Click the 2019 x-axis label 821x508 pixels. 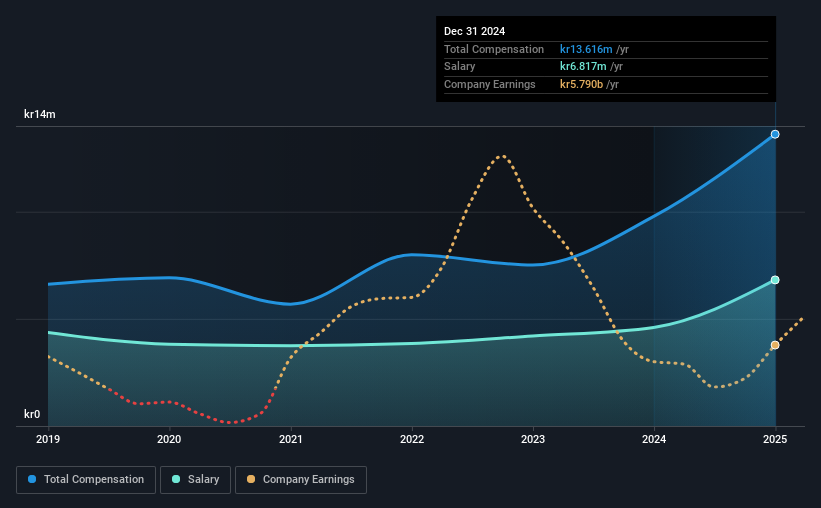coord(48,439)
